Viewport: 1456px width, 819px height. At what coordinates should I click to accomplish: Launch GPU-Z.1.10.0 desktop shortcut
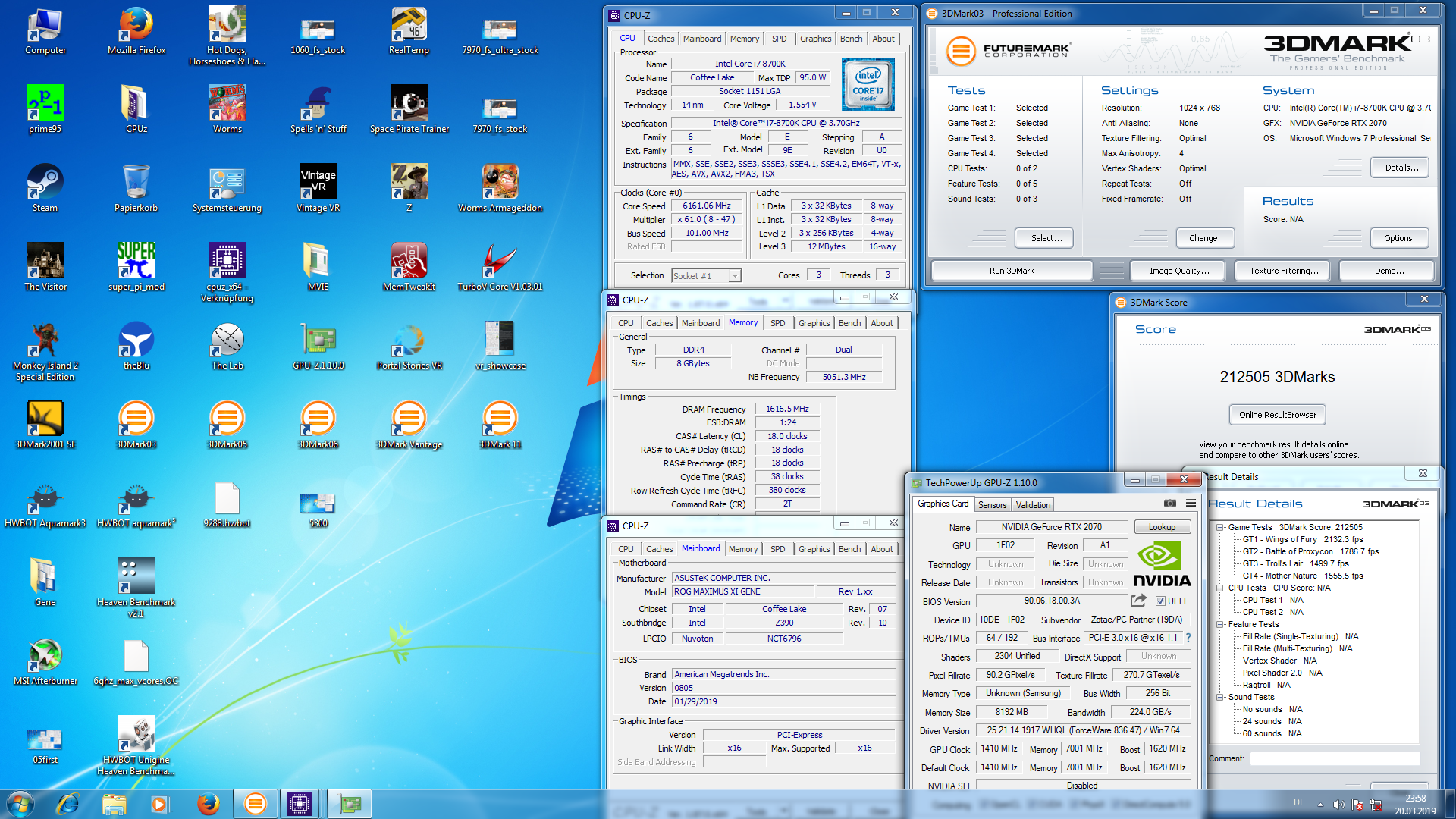(318, 347)
